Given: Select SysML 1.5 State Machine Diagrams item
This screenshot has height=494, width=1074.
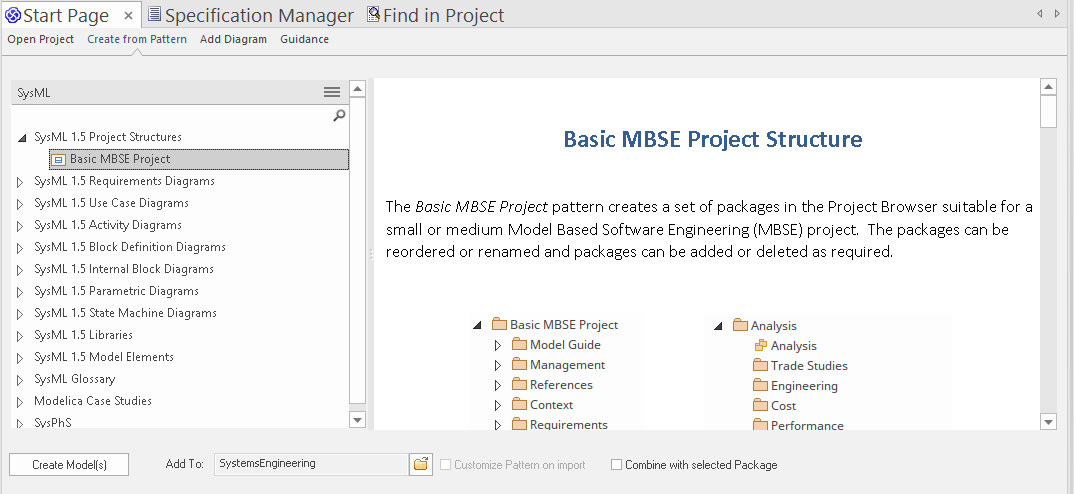Looking at the screenshot, I should point(125,313).
